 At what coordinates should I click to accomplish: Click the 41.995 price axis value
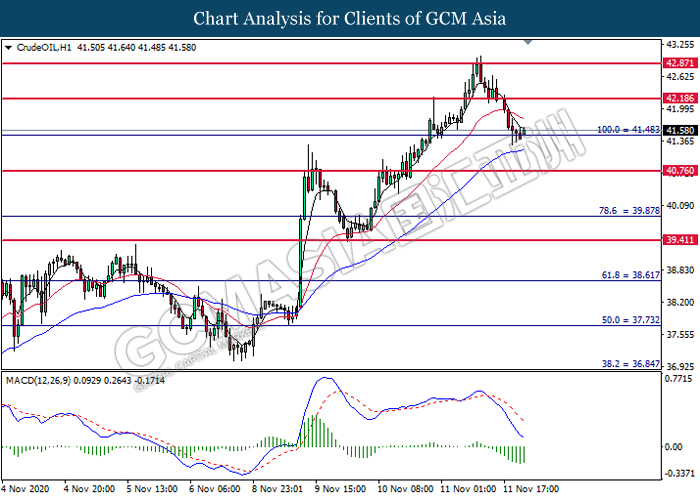(680, 109)
